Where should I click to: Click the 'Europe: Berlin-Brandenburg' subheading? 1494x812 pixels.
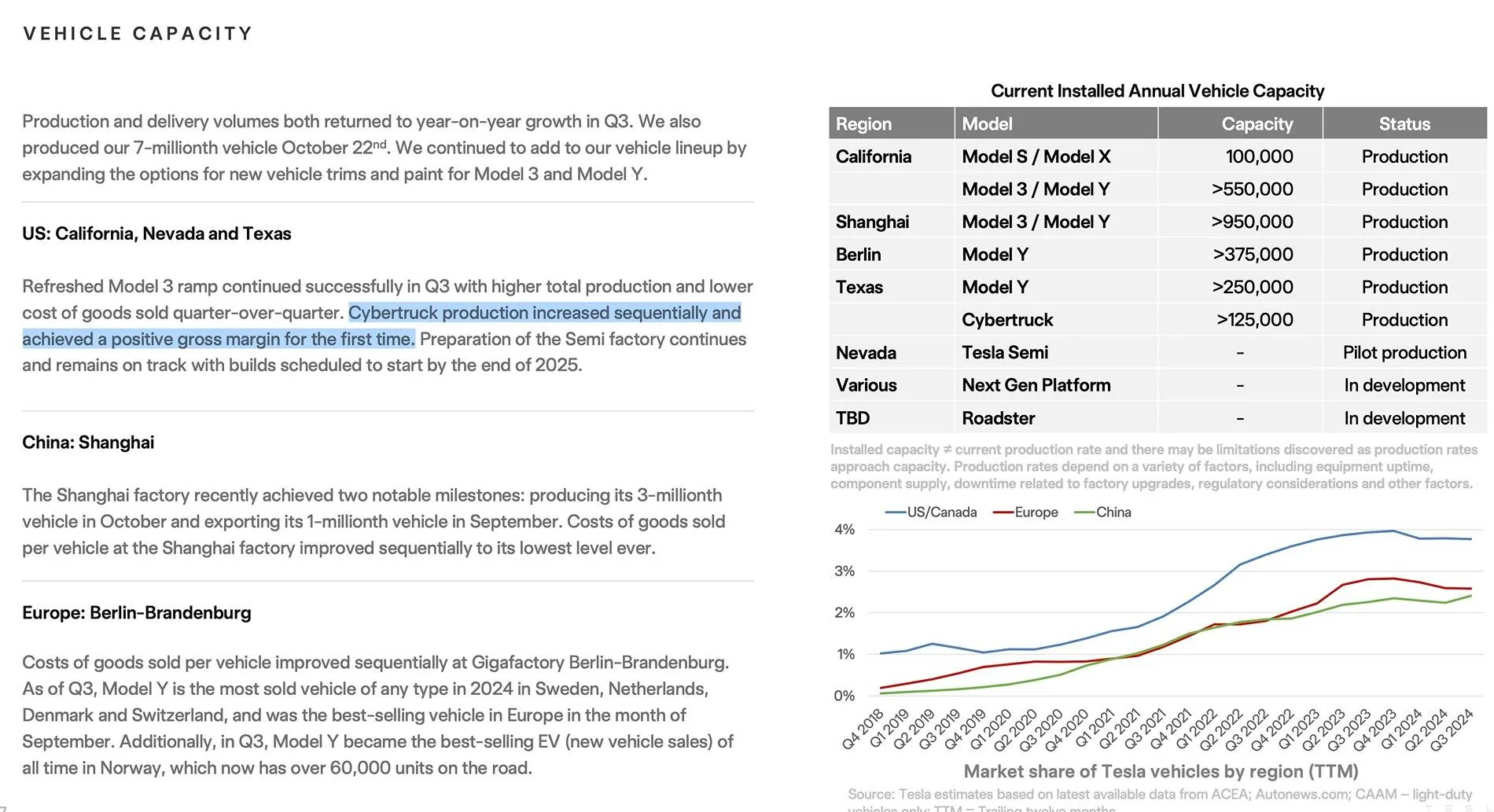click(x=137, y=613)
